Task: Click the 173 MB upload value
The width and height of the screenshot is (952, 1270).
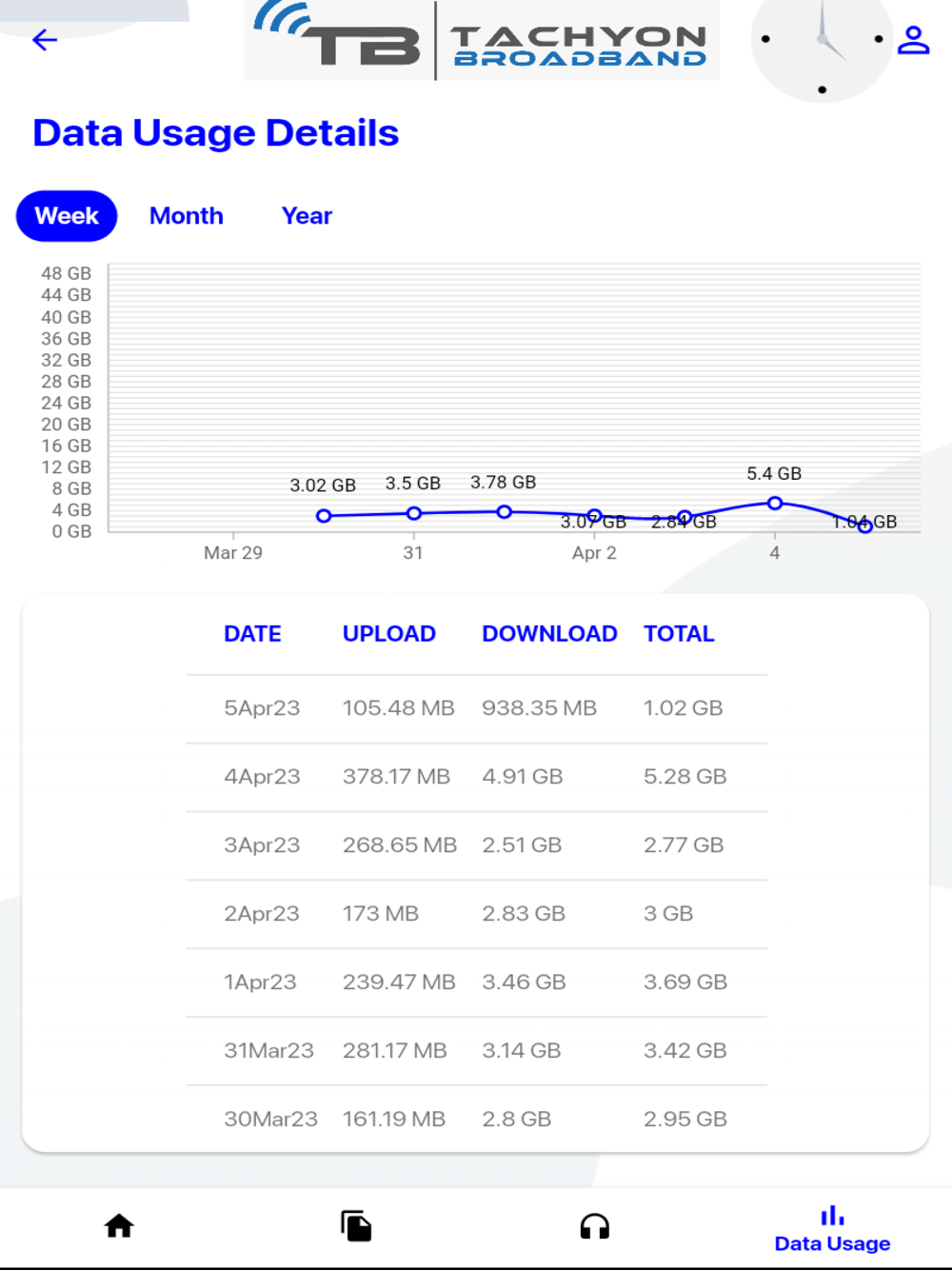Action: [x=381, y=914]
